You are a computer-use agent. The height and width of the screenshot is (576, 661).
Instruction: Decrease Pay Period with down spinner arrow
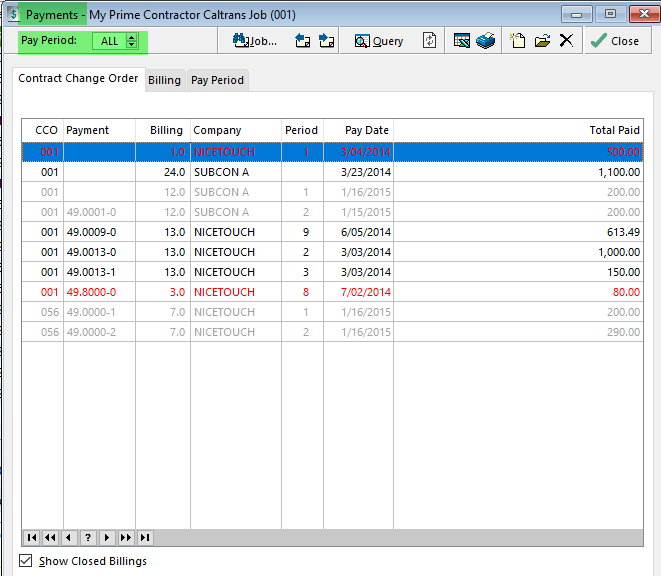pyautogui.click(x=132, y=44)
